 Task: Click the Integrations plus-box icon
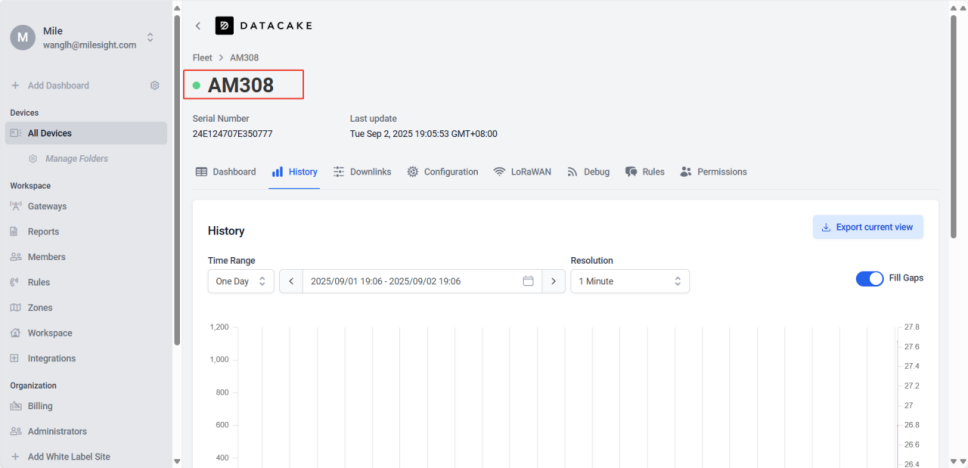15,358
